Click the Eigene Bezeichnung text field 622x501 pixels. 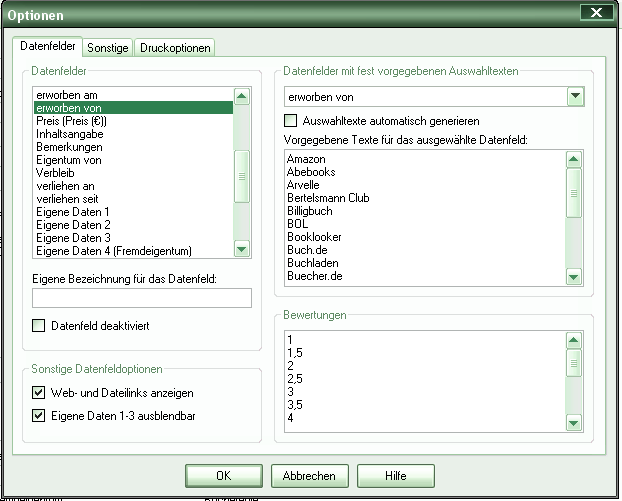141,298
